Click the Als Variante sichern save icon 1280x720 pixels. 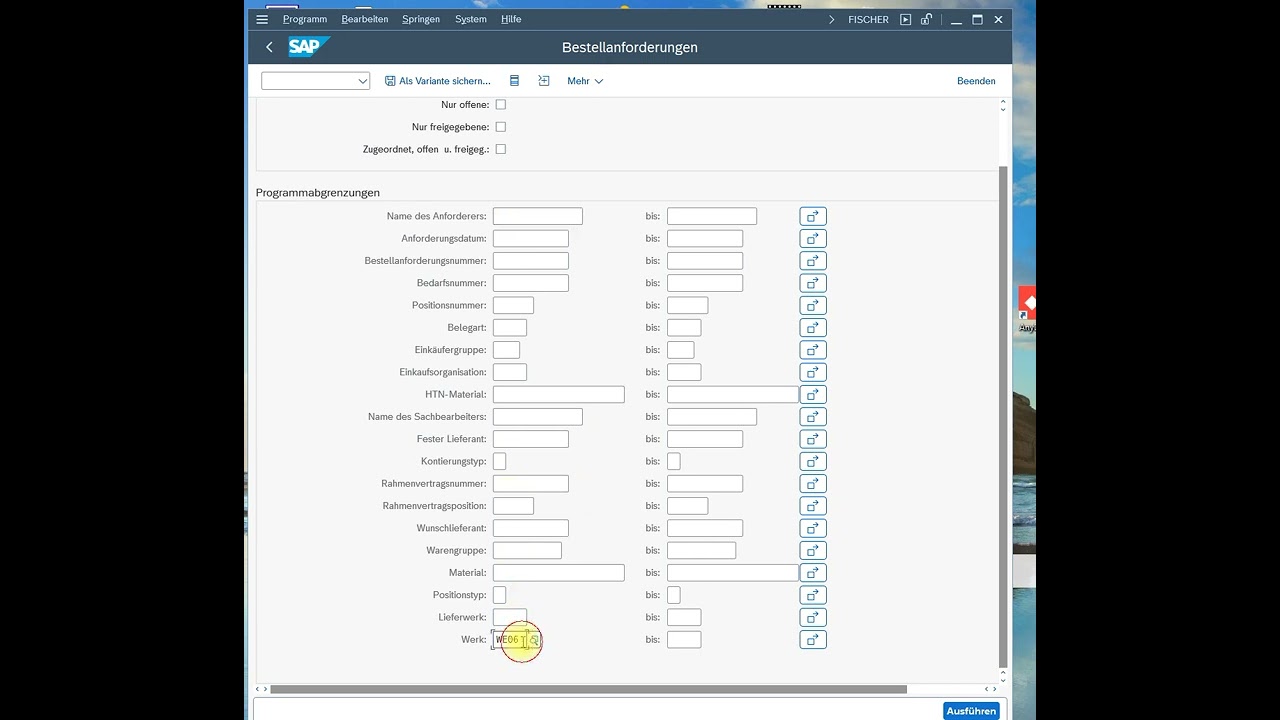390,81
